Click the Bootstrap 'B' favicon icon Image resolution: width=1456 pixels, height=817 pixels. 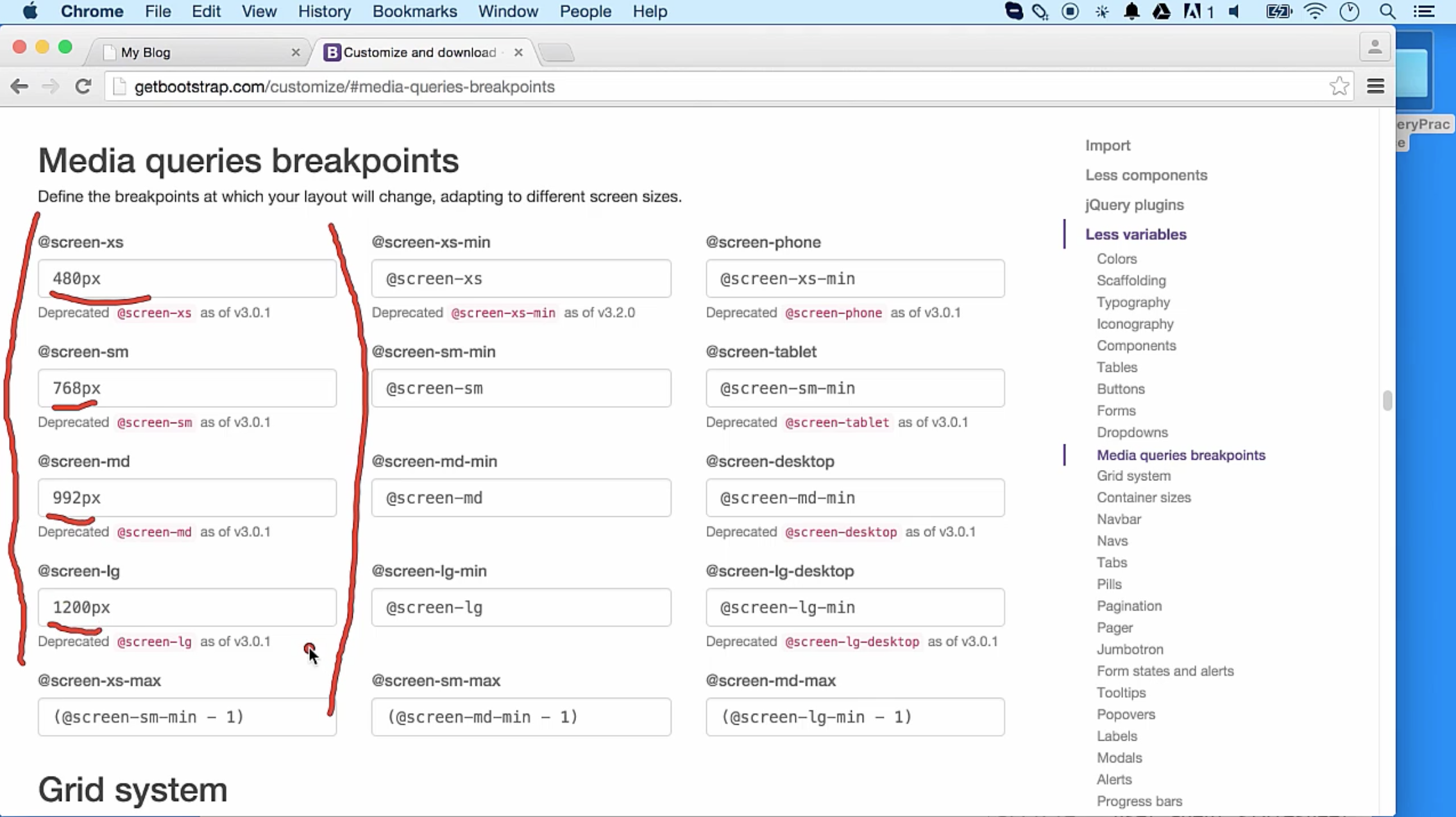pos(333,52)
